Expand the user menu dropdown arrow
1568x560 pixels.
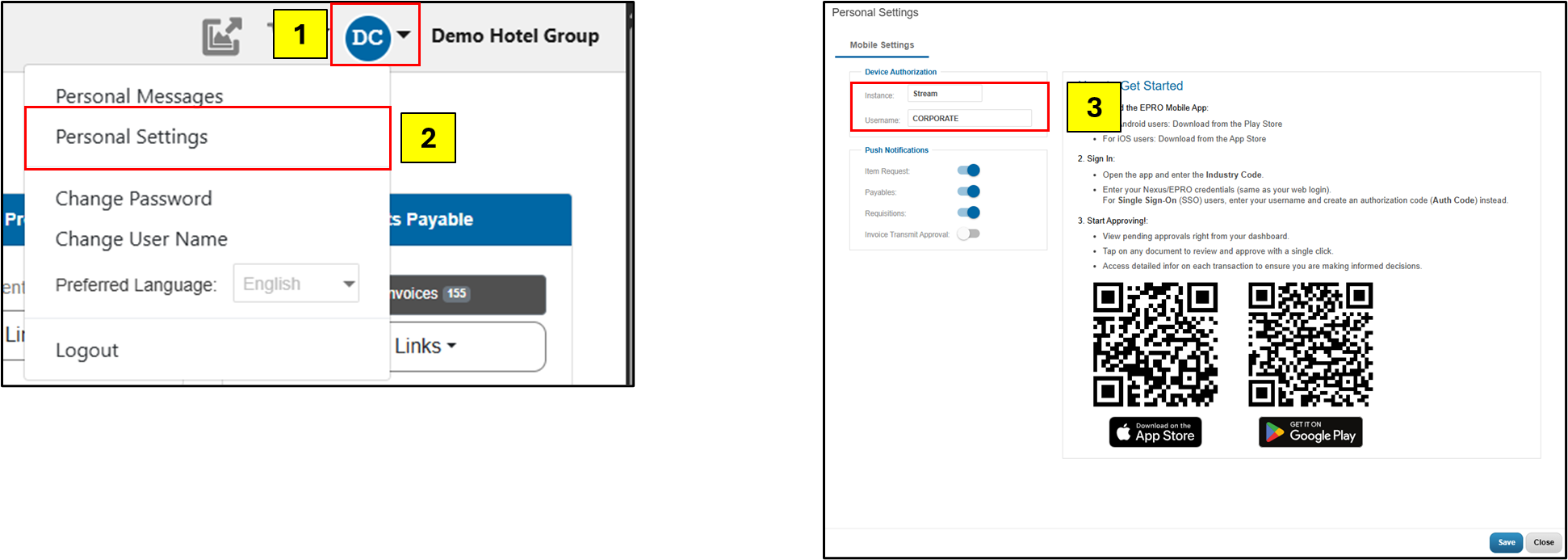click(x=404, y=35)
